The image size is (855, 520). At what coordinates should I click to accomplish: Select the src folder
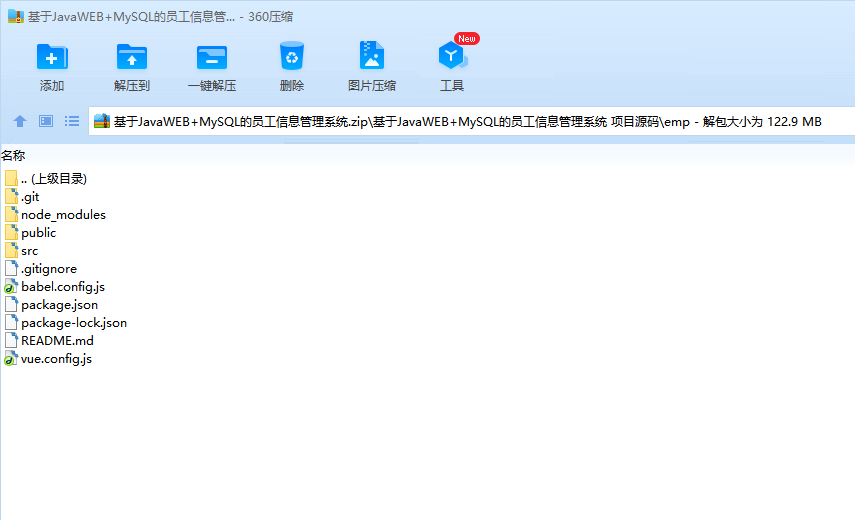(x=22, y=251)
